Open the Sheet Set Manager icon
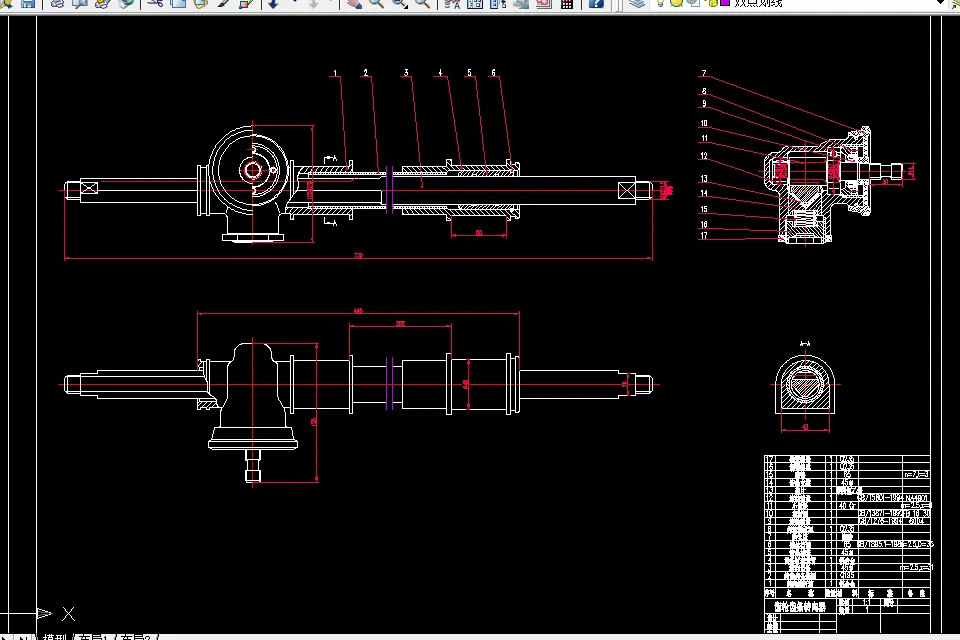Viewport: 960px width, 640px height. click(x=521, y=3)
